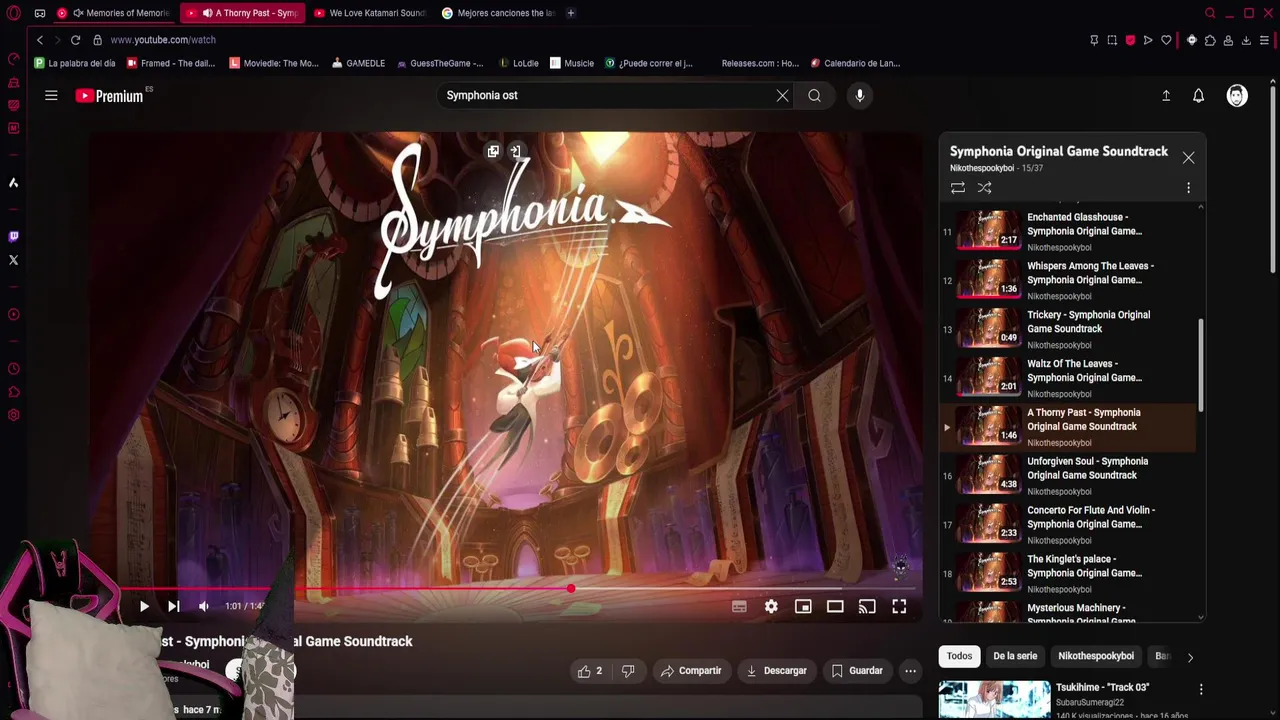Share the video via Compartir
Image resolution: width=1280 pixels, height=720 pixels.
pos(690,671)
